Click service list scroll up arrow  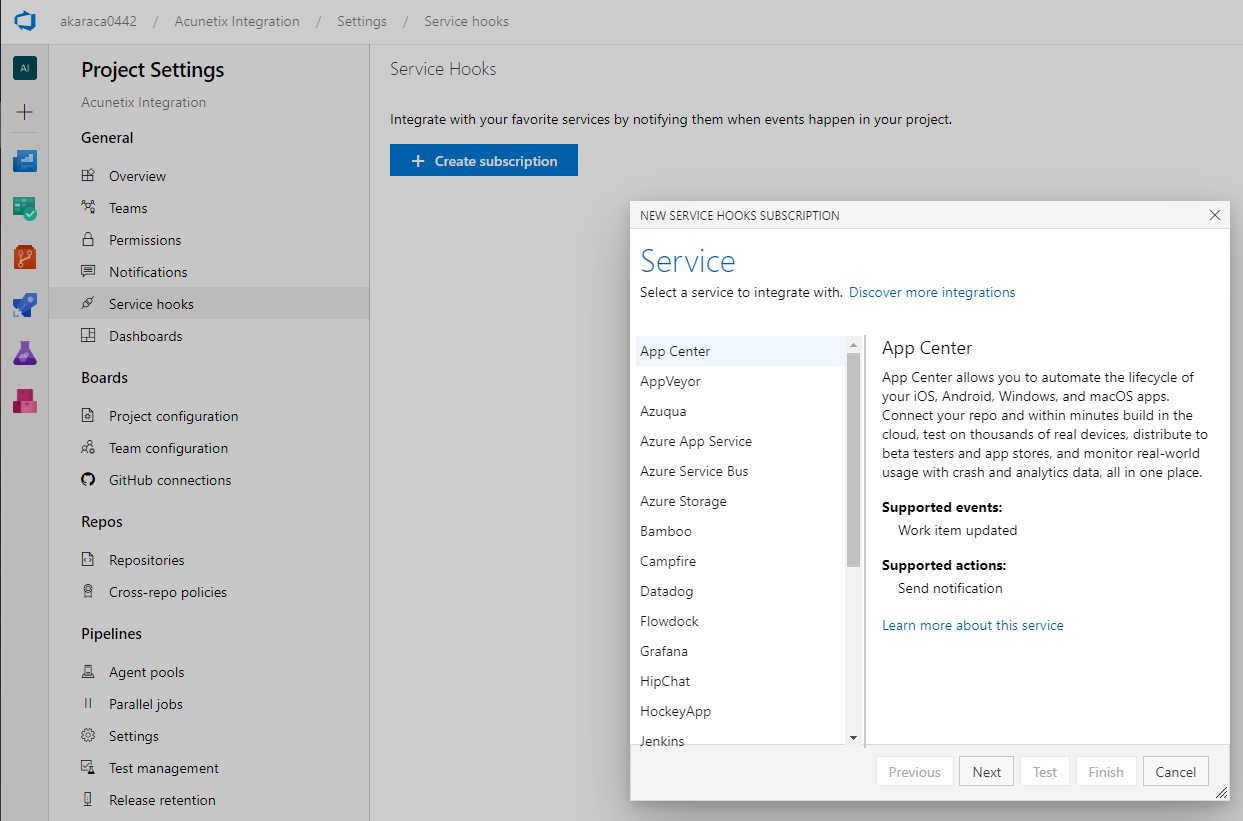[x=853, y=345]
